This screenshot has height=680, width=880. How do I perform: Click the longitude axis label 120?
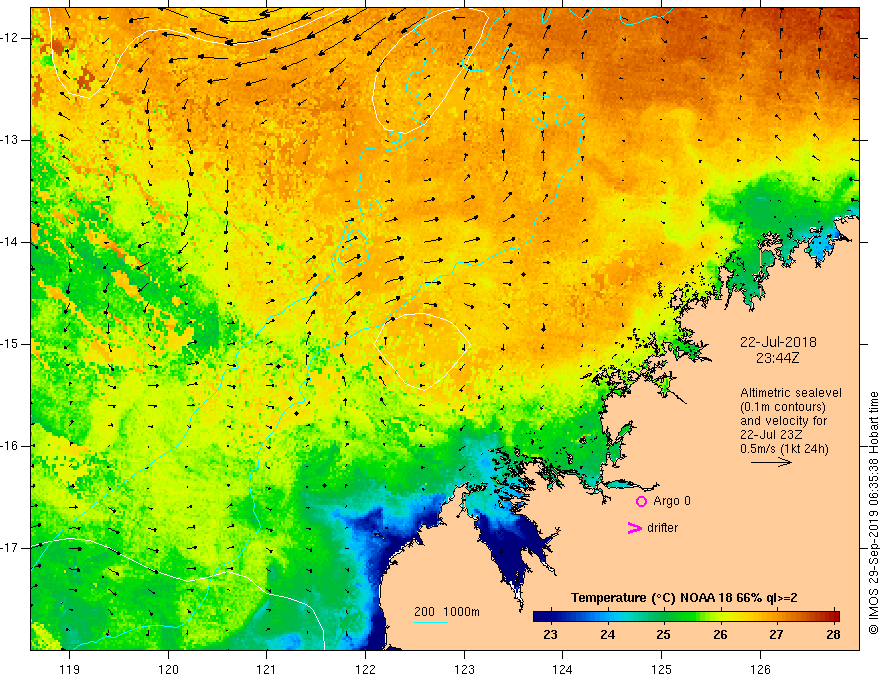click(x=168, y=669)
